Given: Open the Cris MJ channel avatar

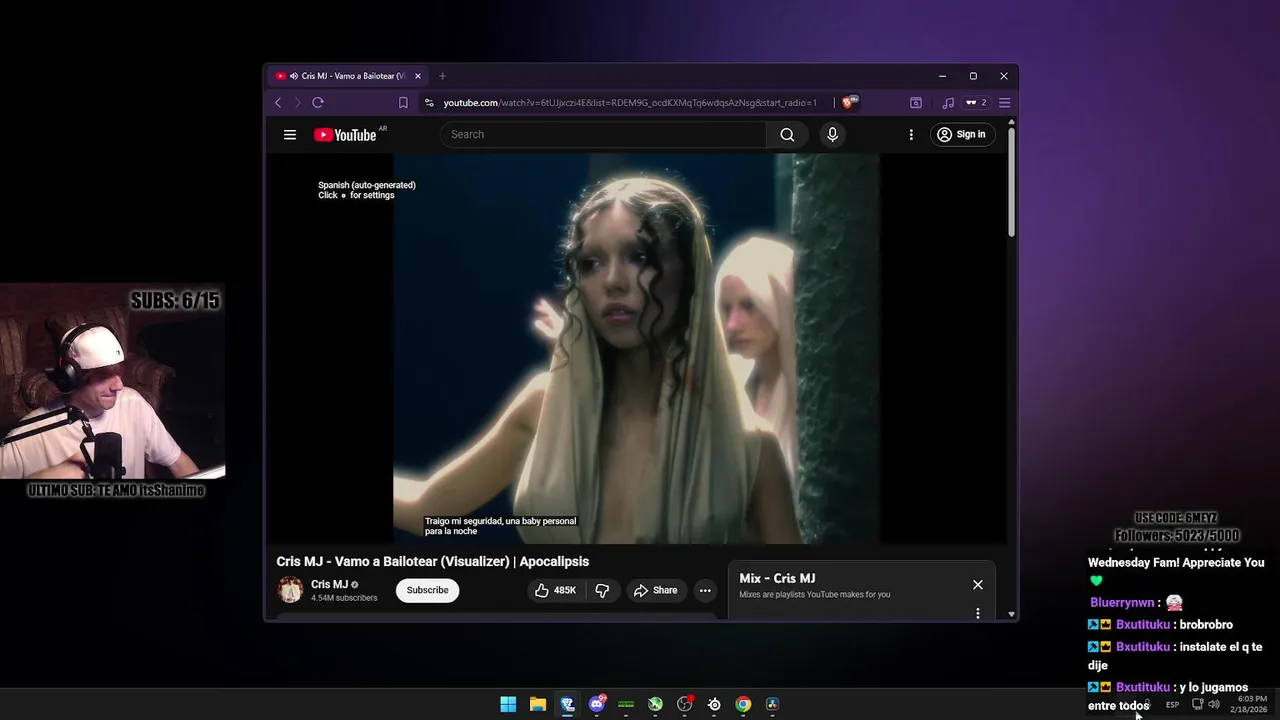Looking at the screenshot, I should pyautogui.click(x=290, y=590).
